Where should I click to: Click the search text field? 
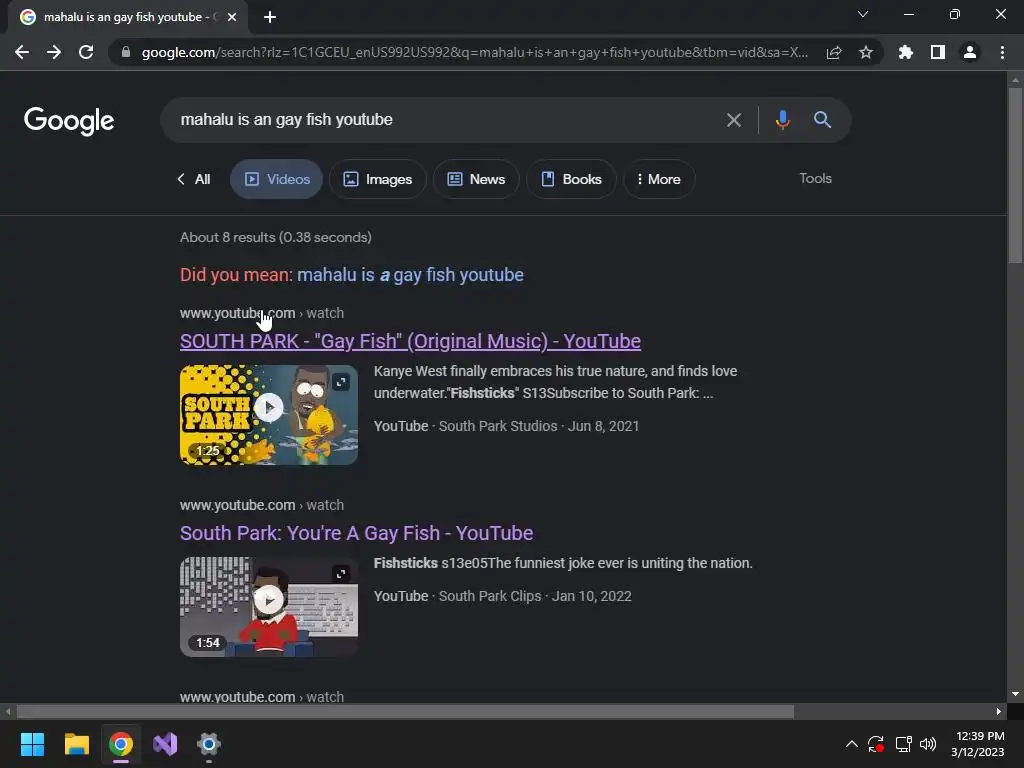tap(444, 120)
